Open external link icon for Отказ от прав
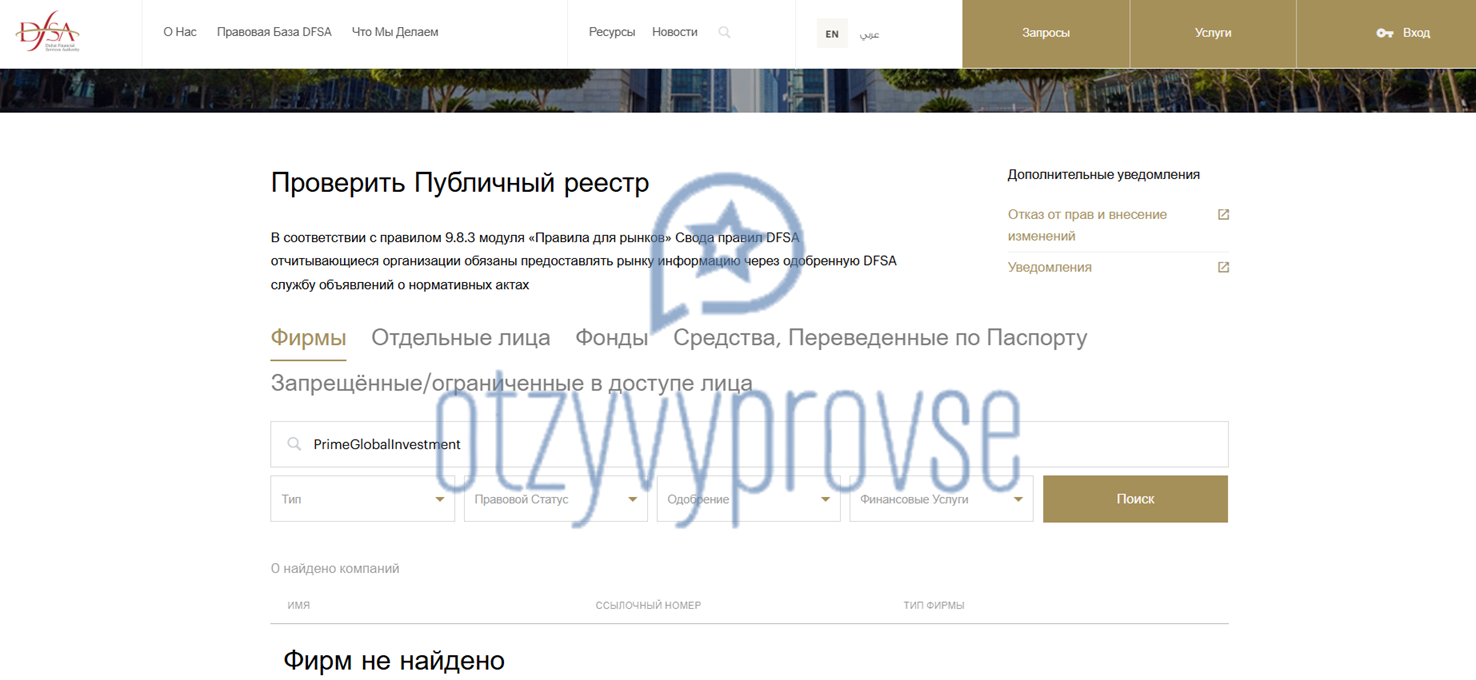The width and height of the screenshot is (1476, 680). [1223, 215]
